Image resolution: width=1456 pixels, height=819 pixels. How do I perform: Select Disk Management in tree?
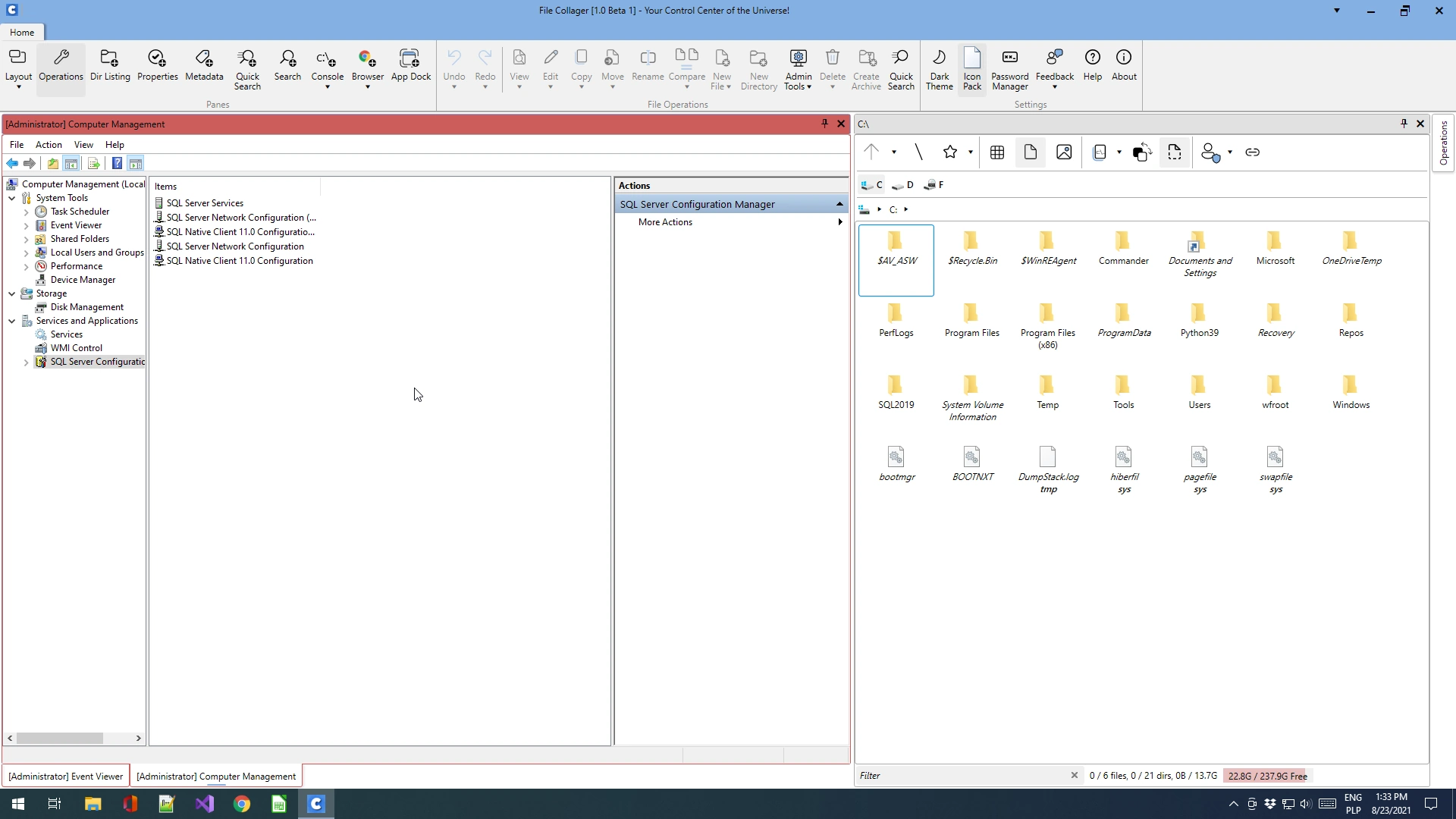coord(86,307)
